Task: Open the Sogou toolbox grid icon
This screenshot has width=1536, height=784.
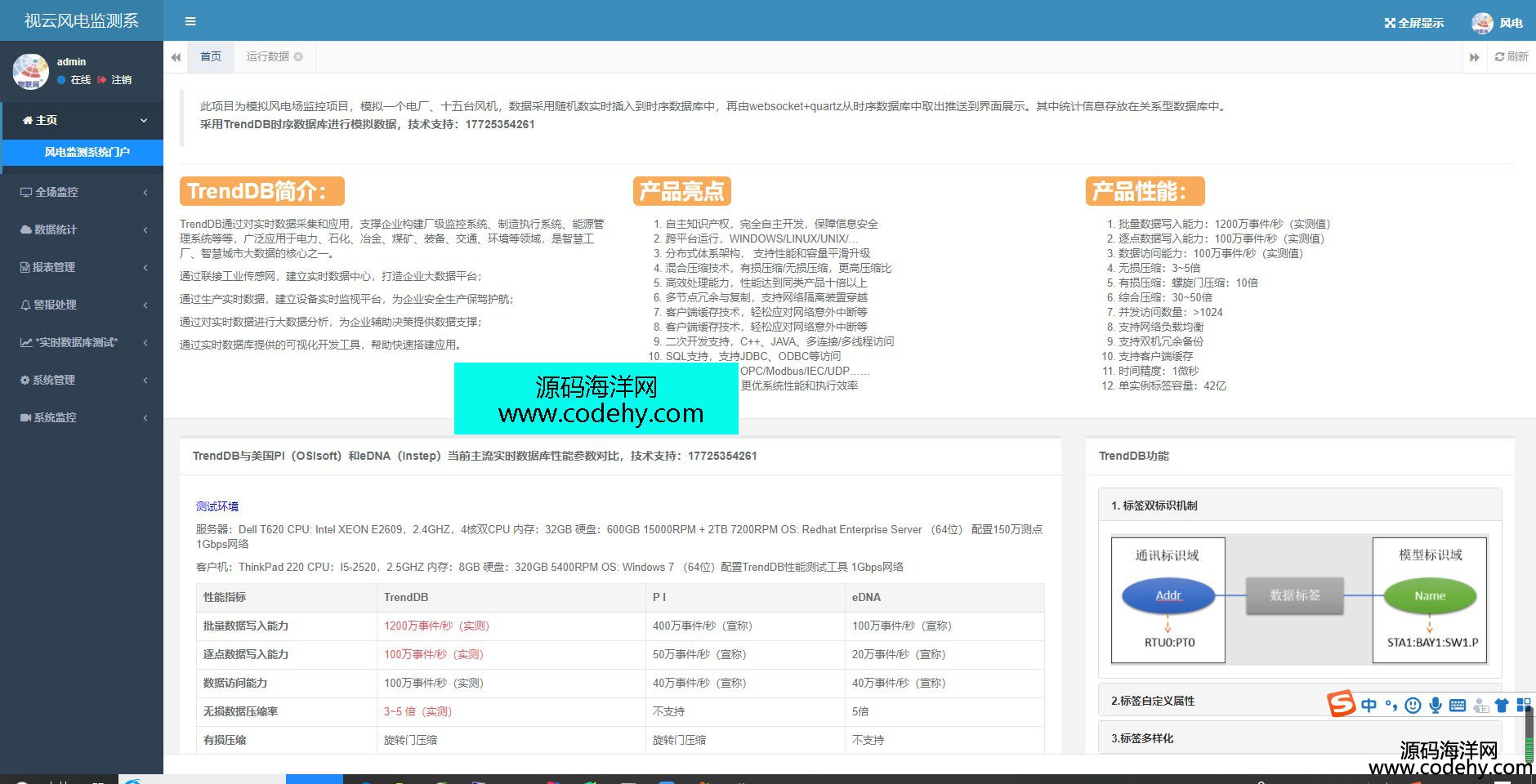Action: pos(1523,706)
